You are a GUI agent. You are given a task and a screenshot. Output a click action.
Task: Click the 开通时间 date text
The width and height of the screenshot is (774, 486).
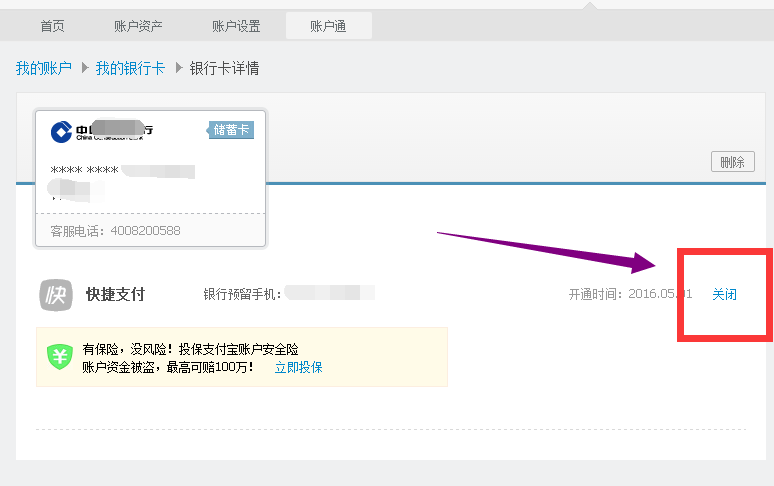[630, 295]
